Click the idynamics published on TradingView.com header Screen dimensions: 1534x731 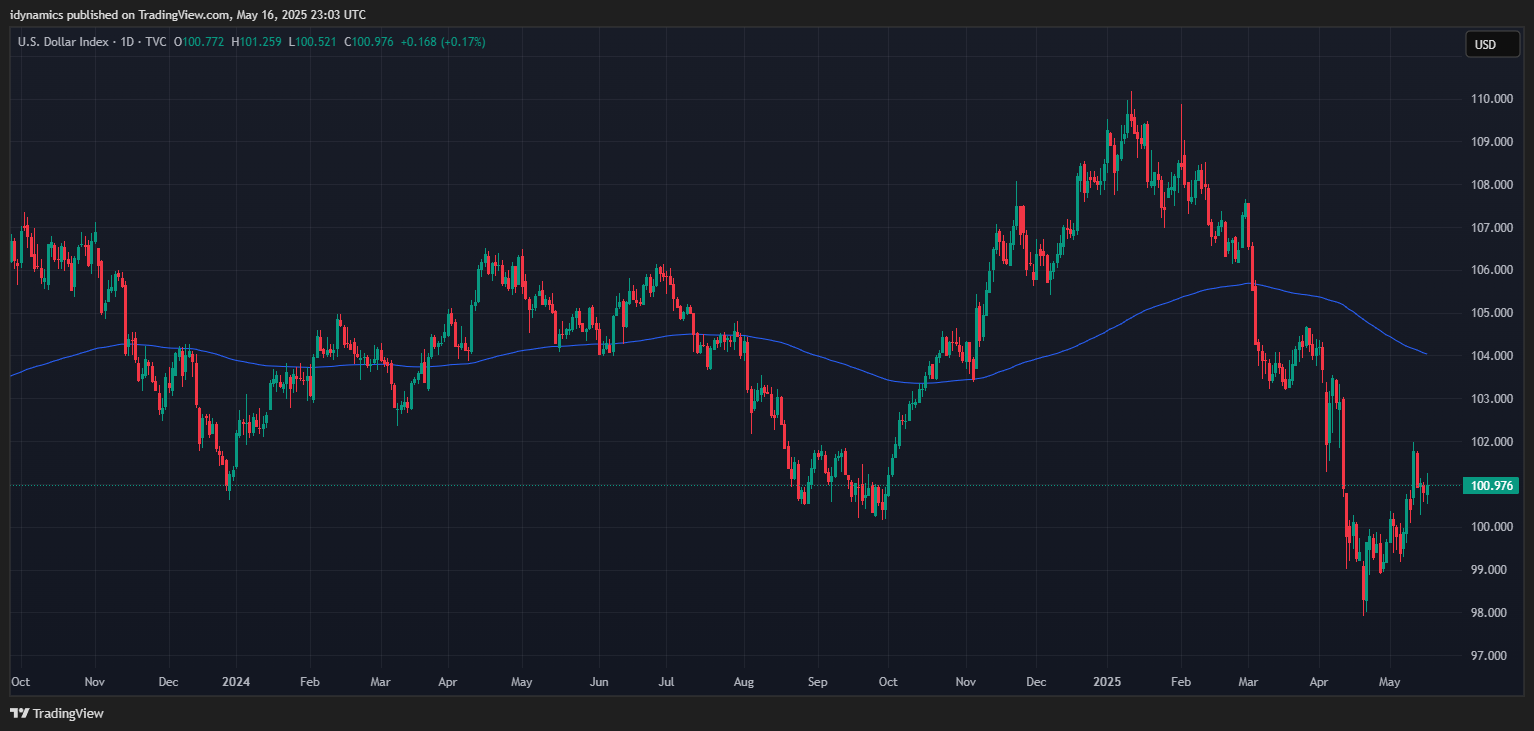click(188, 14)
